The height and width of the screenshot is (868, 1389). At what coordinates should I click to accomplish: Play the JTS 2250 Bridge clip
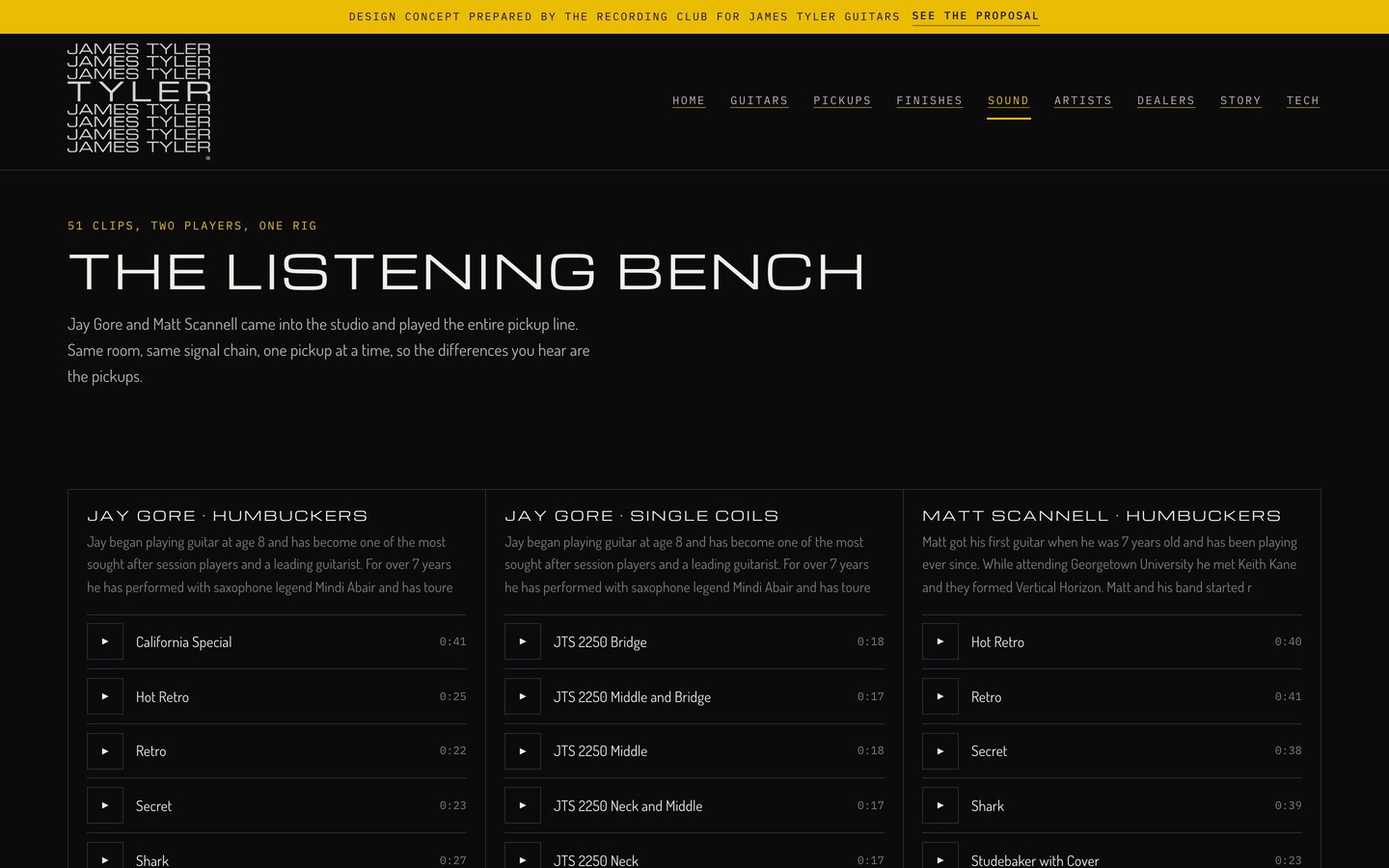click(523, 641)
